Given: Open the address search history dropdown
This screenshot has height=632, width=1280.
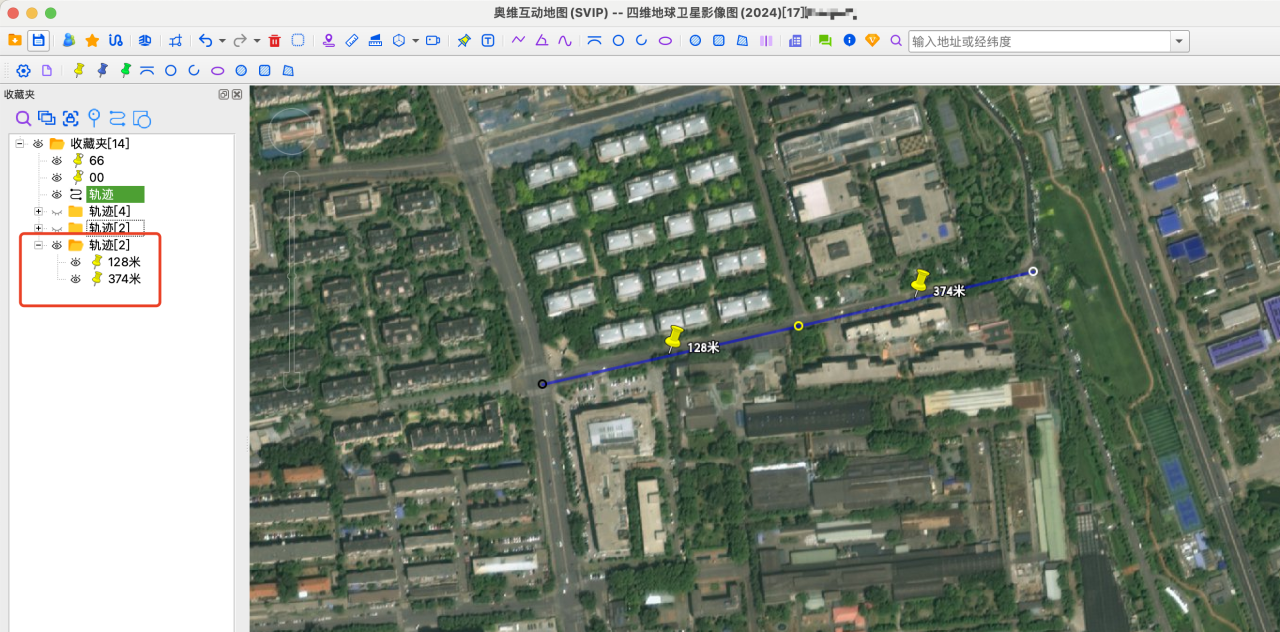Looking at the screenshot, I should 1178,41.
